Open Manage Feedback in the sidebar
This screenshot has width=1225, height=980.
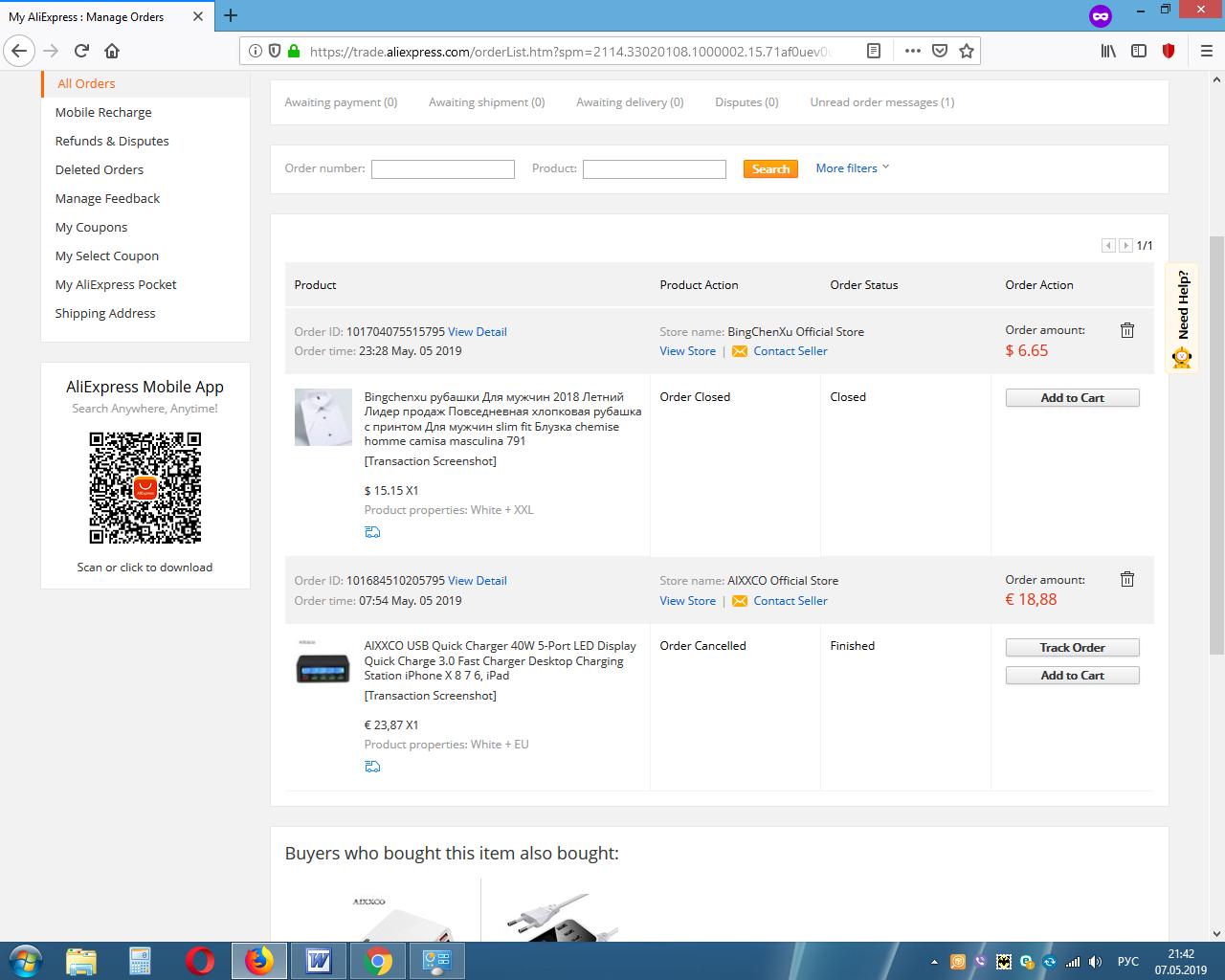click(107, 198)
